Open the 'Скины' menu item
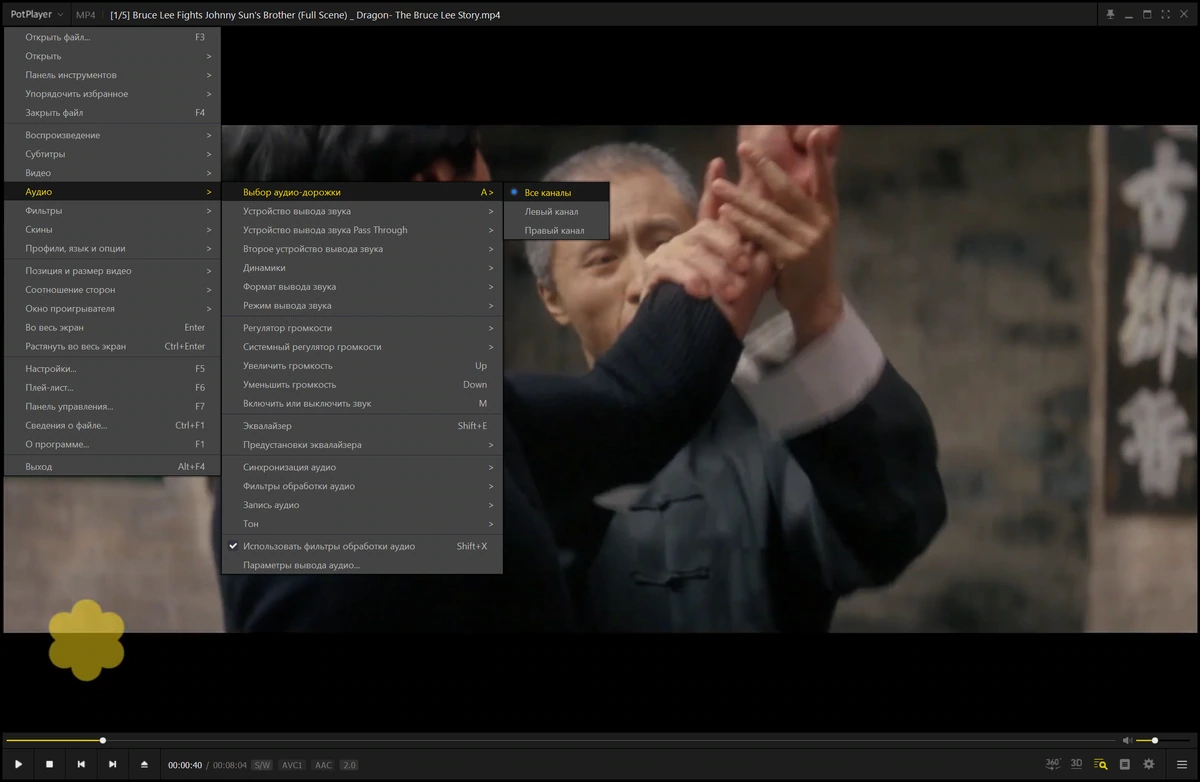Screen dimensions: 1200x782 tap(112, 230)
